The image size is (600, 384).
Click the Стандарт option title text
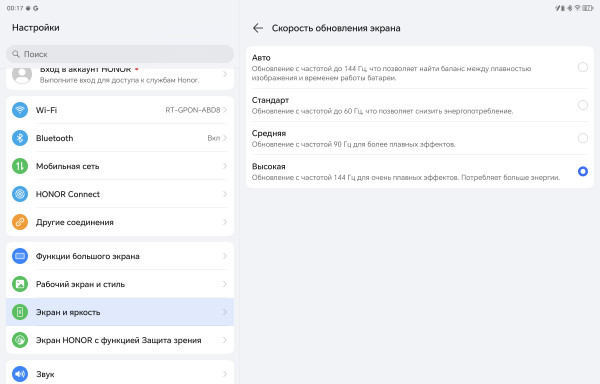(x=270, y=100)
